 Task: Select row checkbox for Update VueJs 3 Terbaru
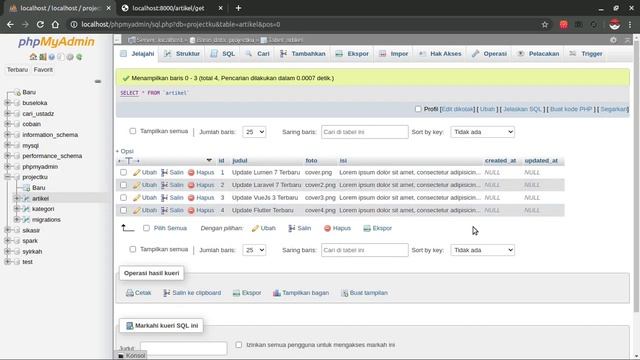click(123, 198)
